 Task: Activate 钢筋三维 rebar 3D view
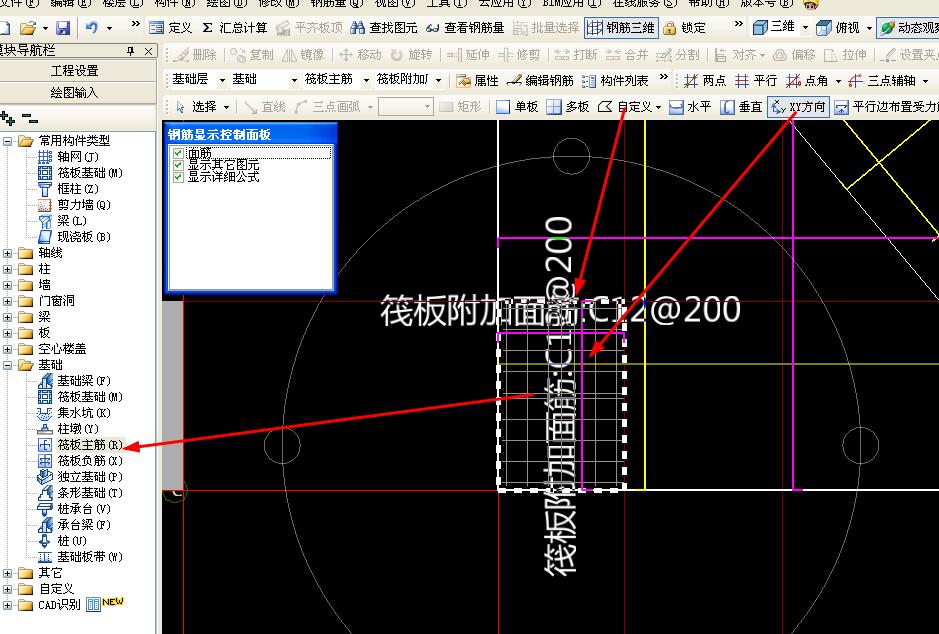627,28
